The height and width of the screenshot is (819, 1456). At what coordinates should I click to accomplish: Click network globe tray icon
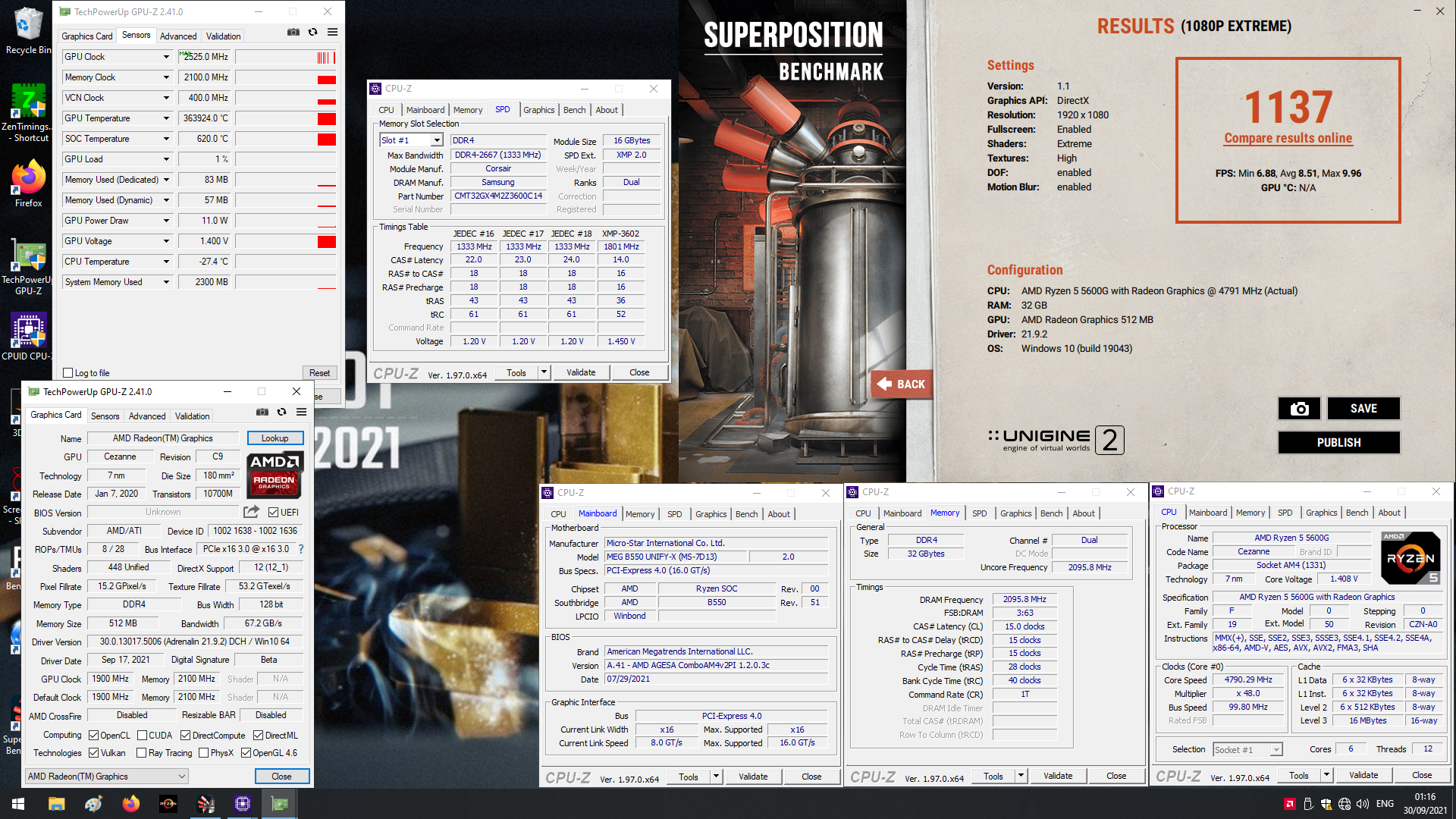1345,804
